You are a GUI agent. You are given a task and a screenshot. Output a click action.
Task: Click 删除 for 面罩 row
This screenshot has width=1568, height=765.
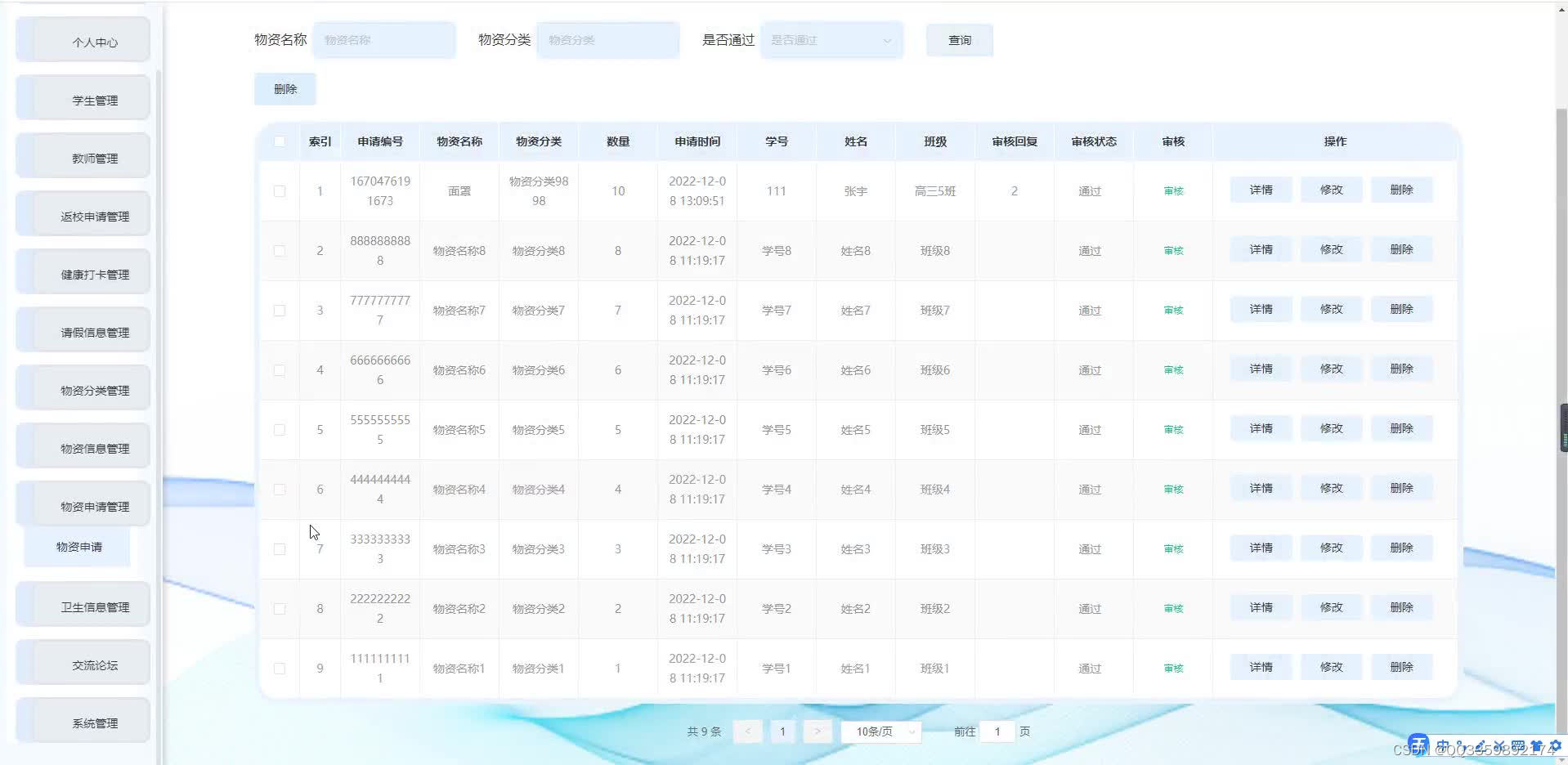tap(1402, 190)
